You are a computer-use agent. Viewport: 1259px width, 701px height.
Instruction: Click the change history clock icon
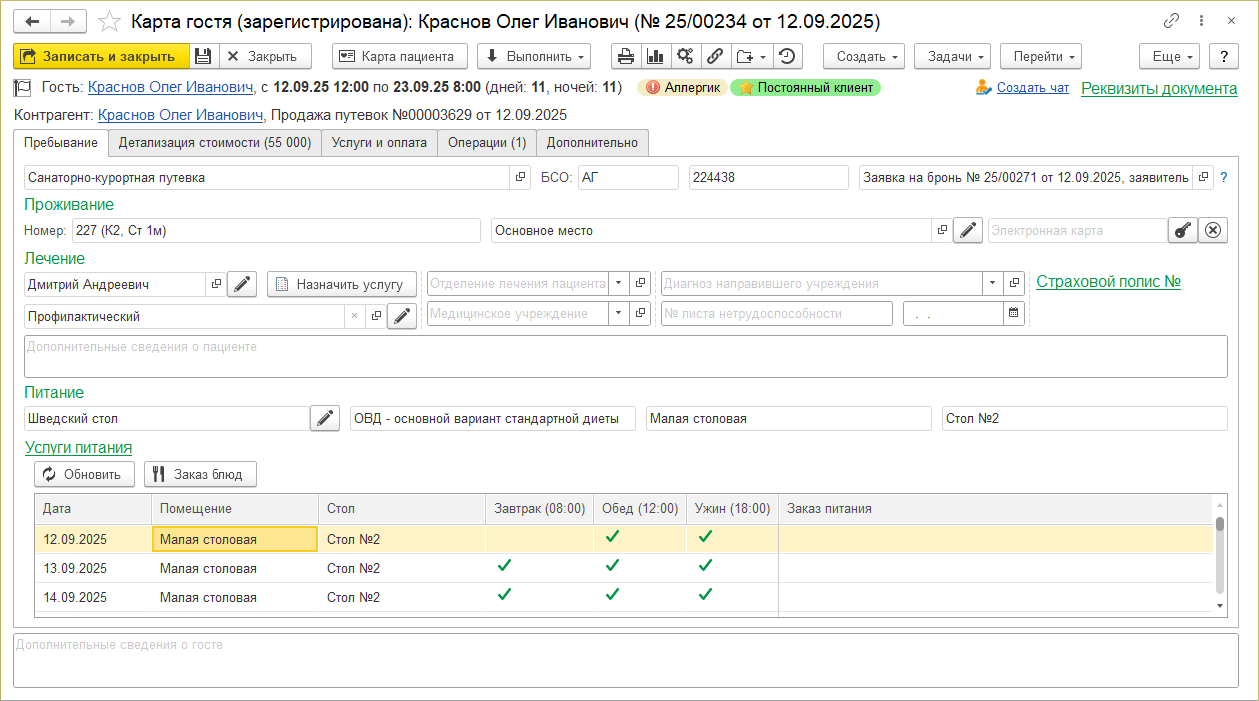788,56
